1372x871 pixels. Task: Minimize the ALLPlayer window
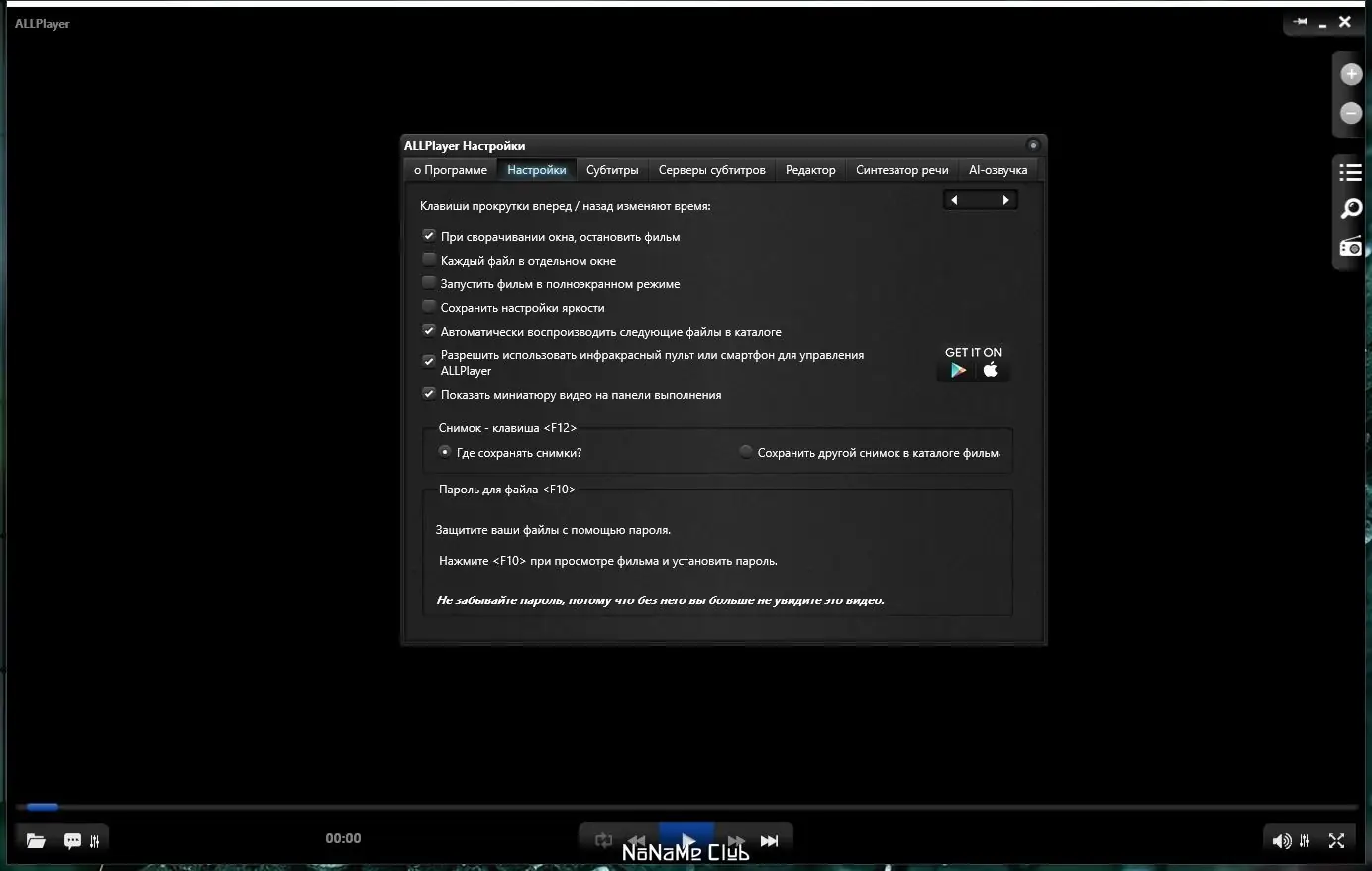pos(1322,24)
